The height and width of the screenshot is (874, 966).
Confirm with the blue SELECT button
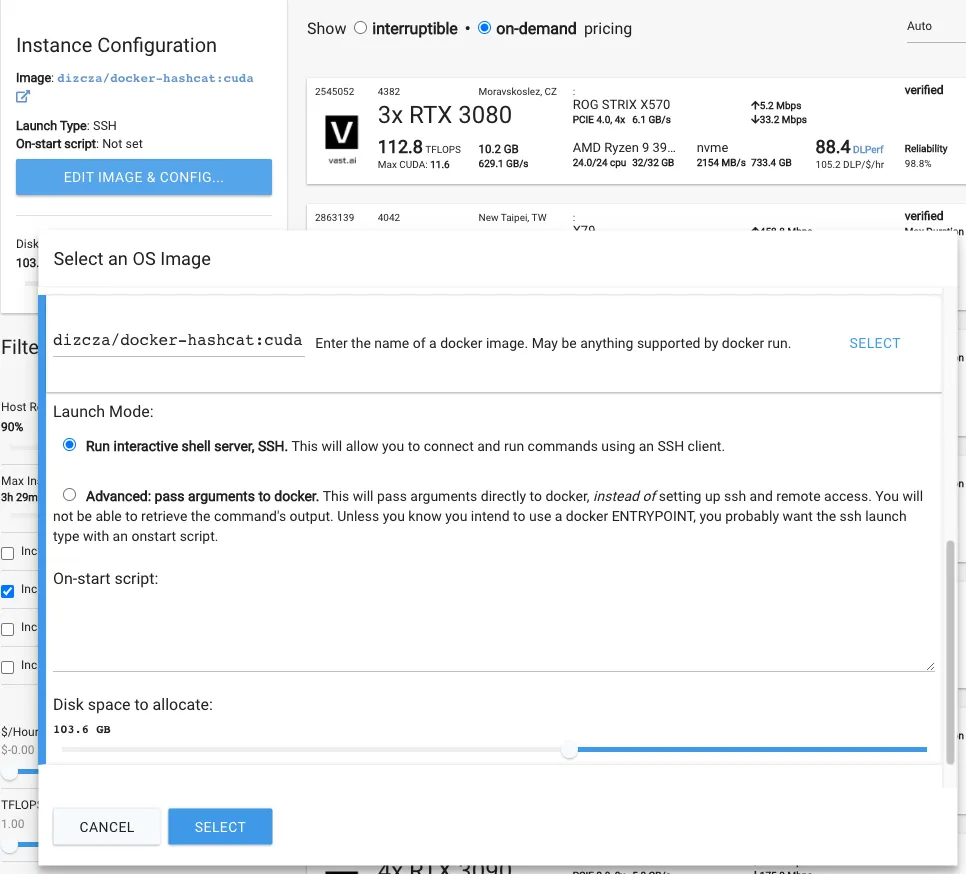pyautogui.click(x=220, y=827)
